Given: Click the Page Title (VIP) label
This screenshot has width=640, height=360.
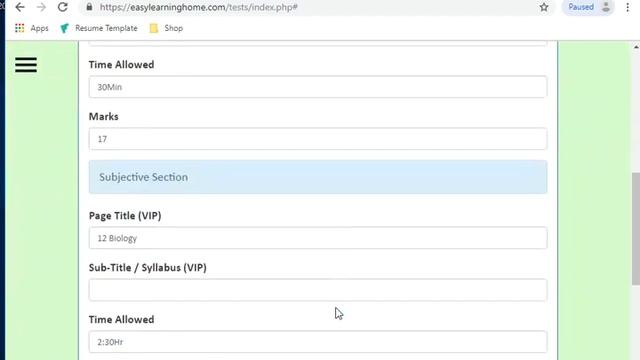Looking at the screenshot, I should click(x=125, y=216).
